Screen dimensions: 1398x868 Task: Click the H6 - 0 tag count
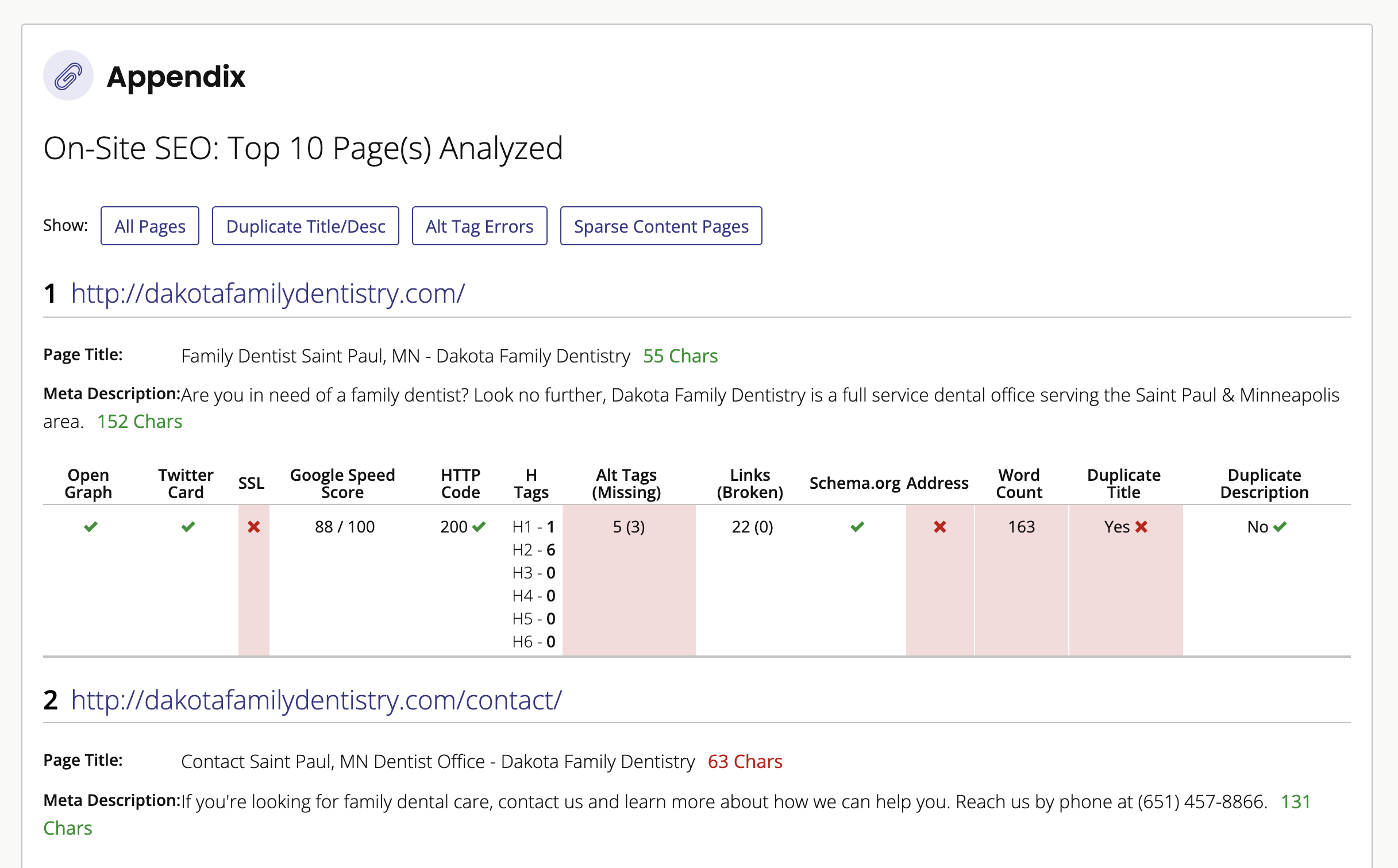[534, 642]
